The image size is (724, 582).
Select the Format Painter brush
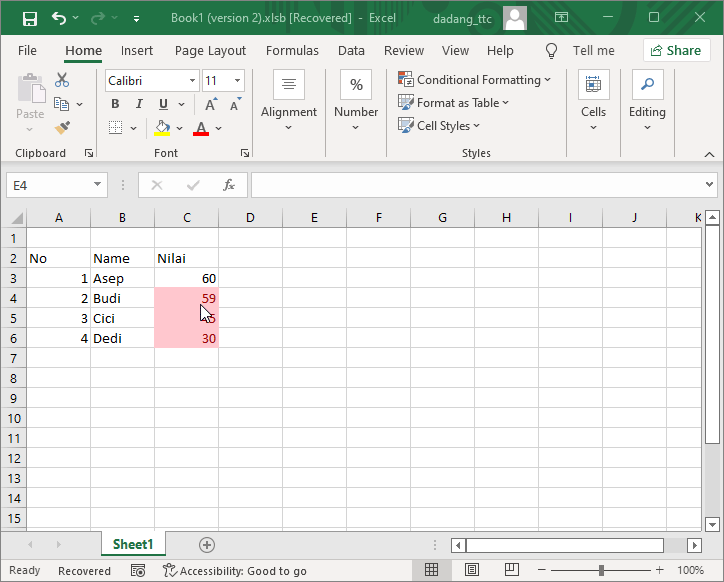pos(62,127)
